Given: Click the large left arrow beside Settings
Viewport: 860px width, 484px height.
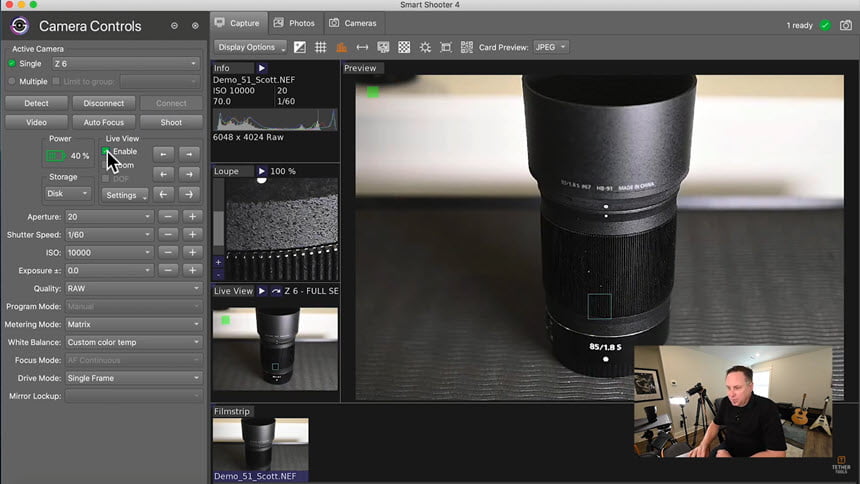Looking at the screenshot, I should pyautogui.click(x=163, y=194).
